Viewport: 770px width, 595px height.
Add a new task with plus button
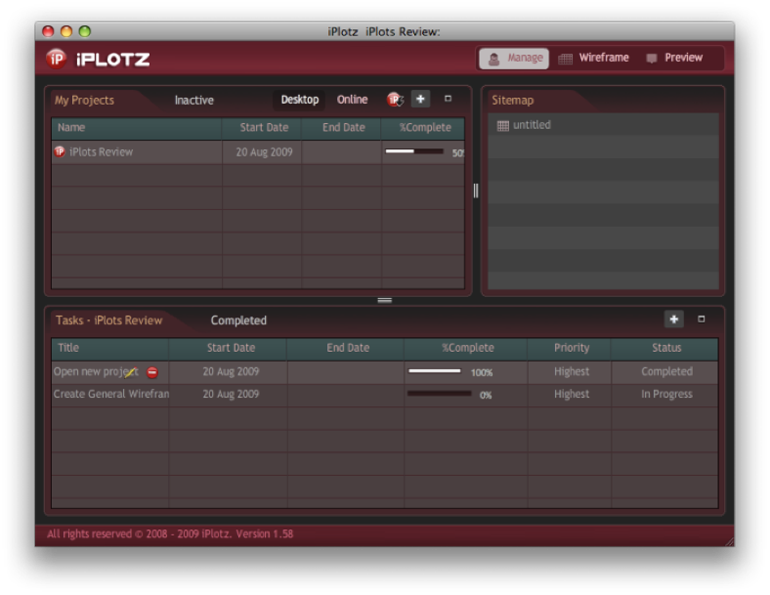click(674, 319)
